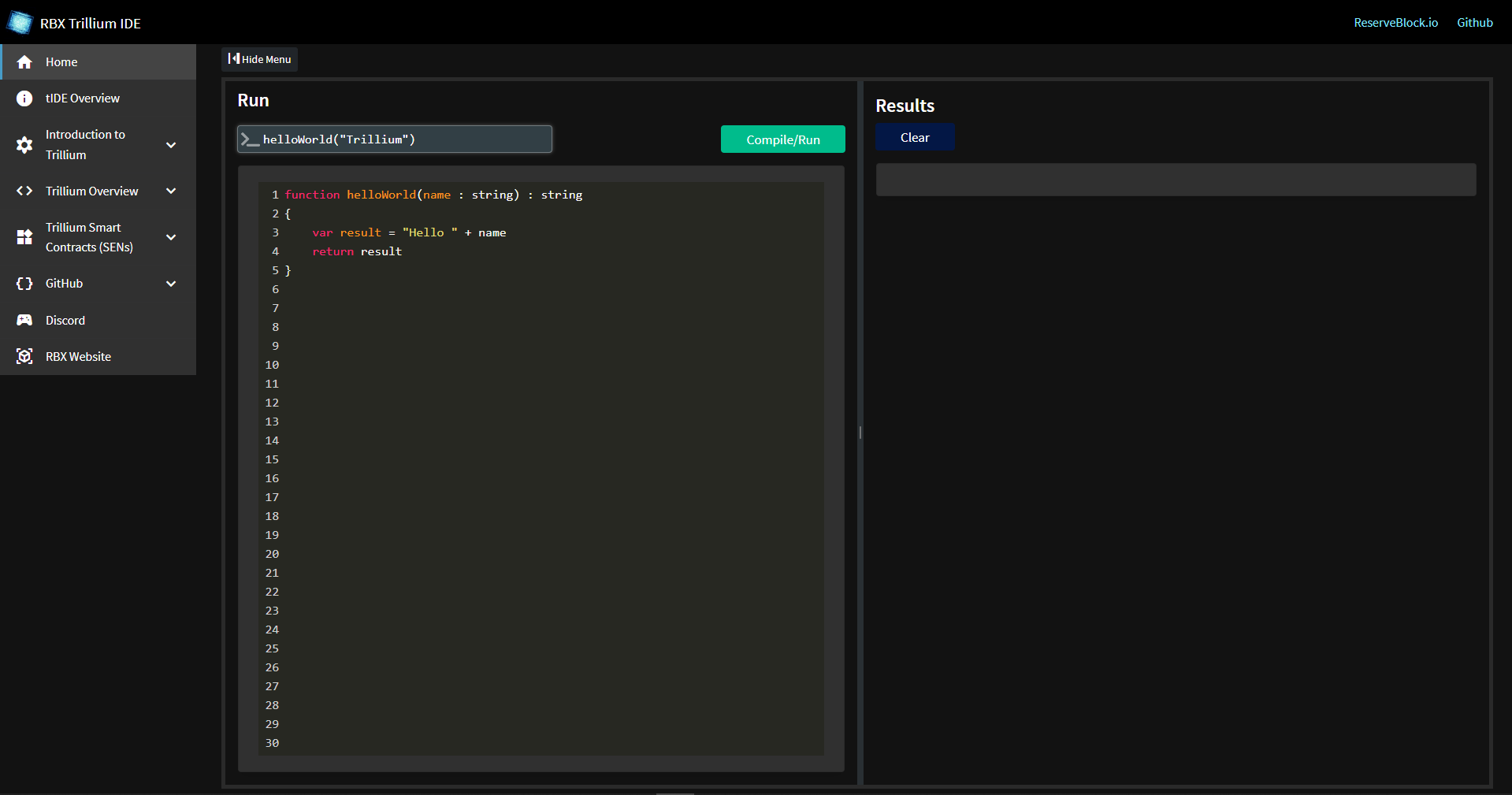Toggle the Hide Menu button
This screenshot has height=795, width=1512.
259,59
